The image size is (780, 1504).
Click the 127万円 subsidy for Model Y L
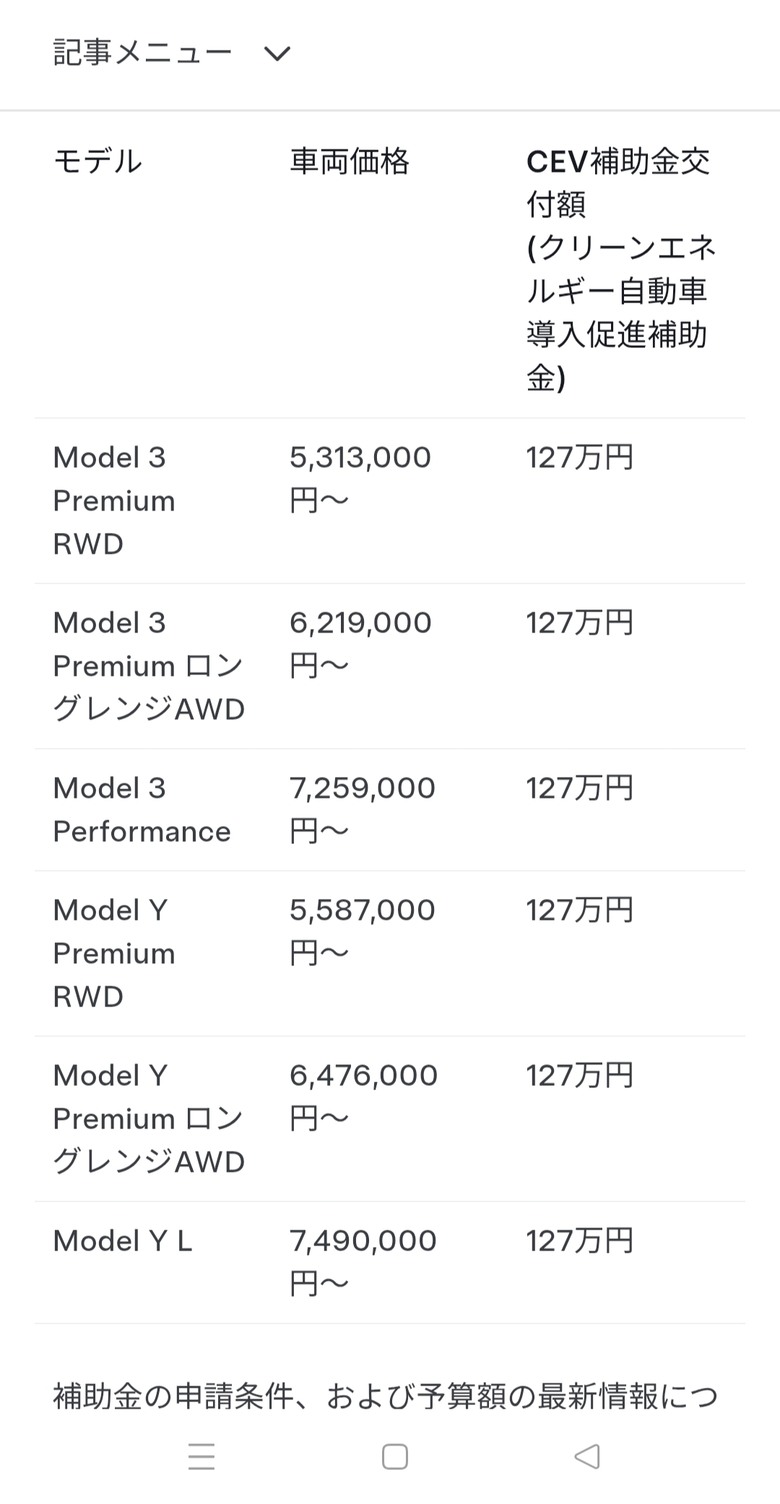pyautogui.click(x=580, y=1241)
